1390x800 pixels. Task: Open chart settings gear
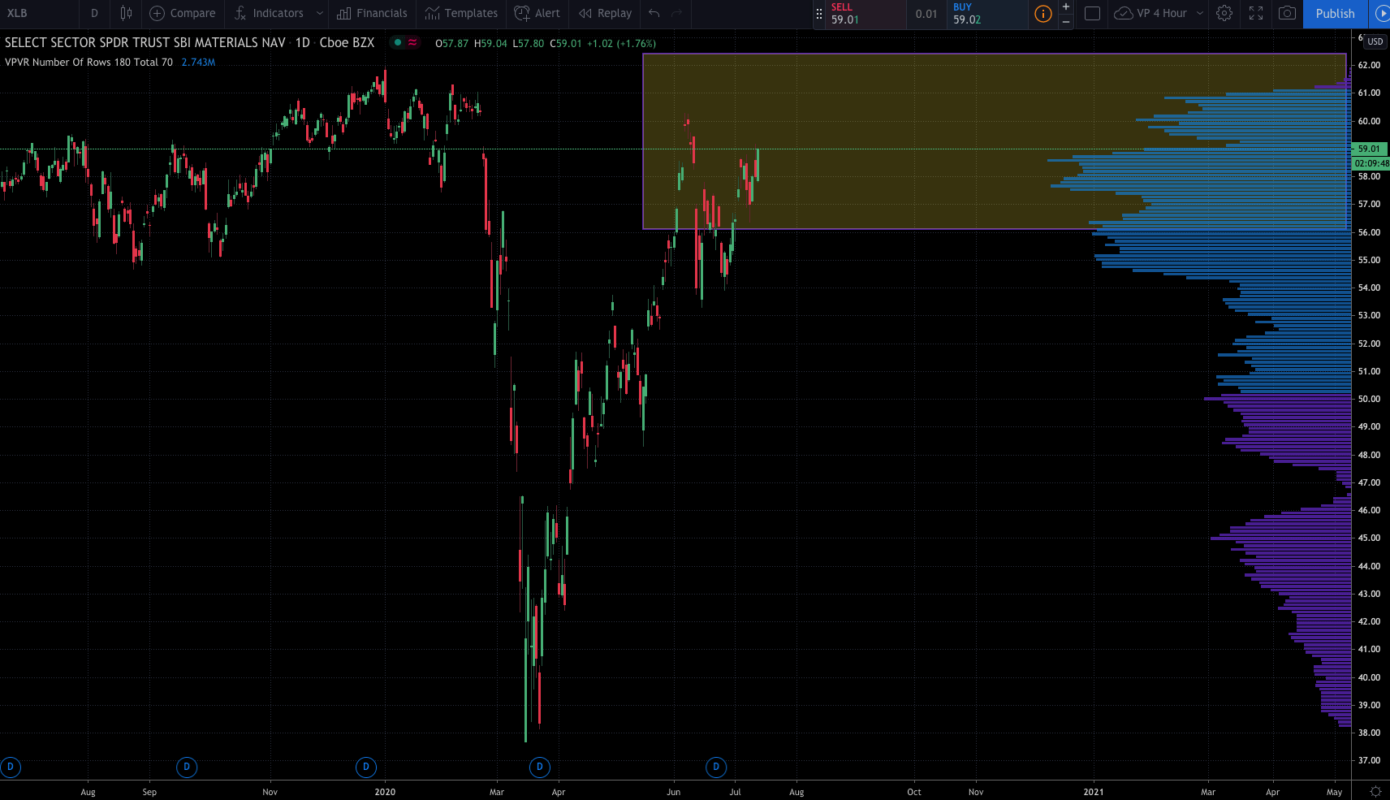coord(1224,13)
